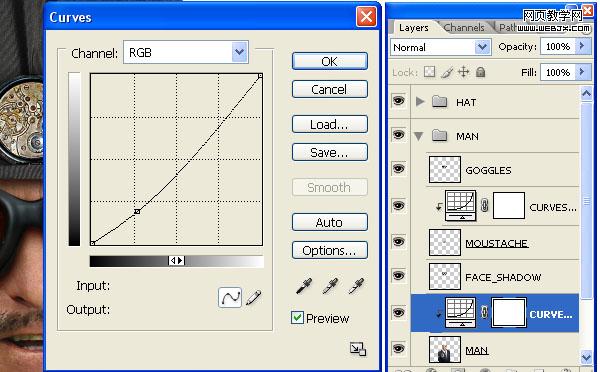Hide the GOGGLES layer

[x=398, y=169]
